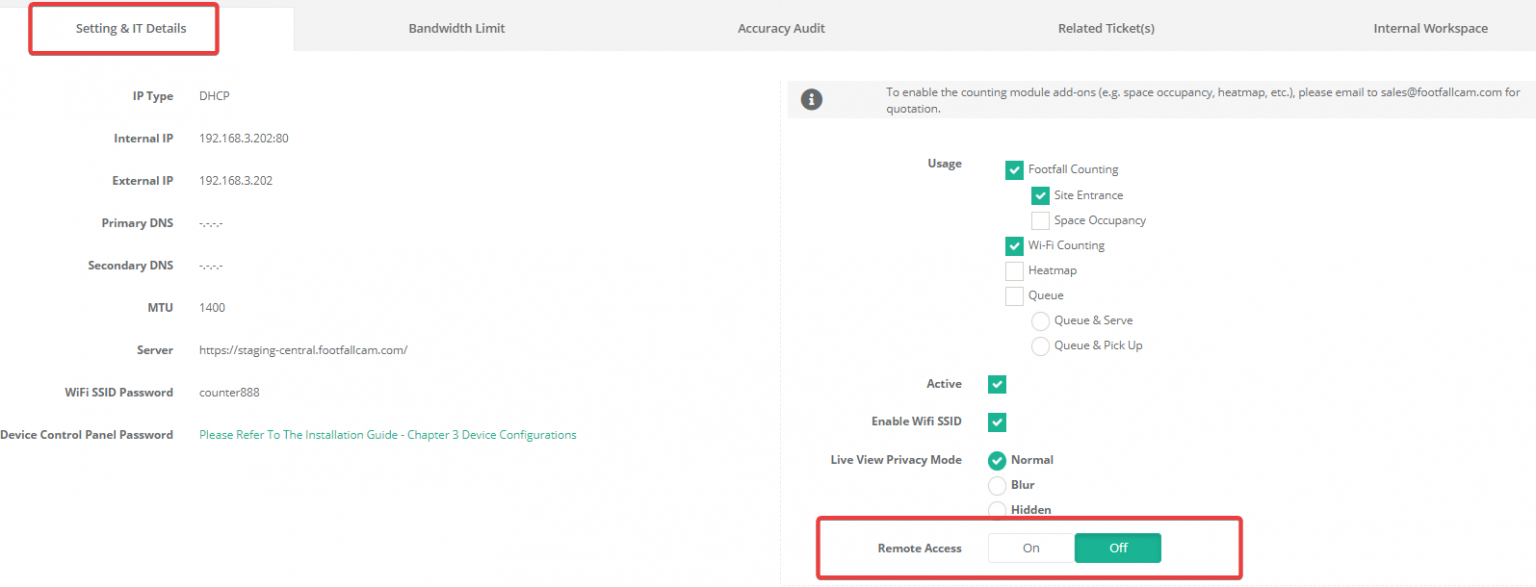This screenshot has height=587, width=1536.
Task: Switch to the Bandwidth Limit tab
Action: (x=456, y=29)
